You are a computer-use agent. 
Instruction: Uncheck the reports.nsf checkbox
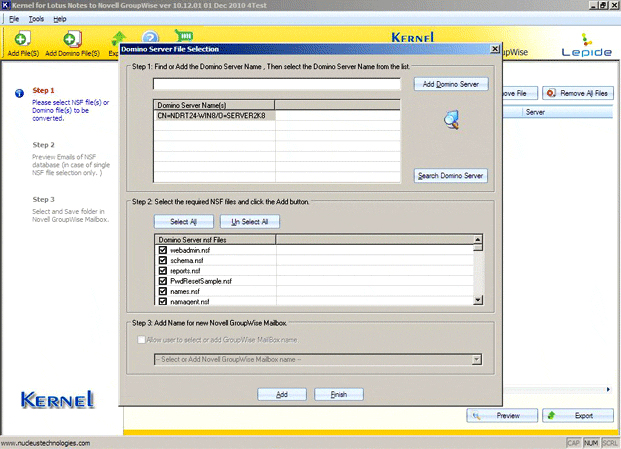tap(162, 270)
